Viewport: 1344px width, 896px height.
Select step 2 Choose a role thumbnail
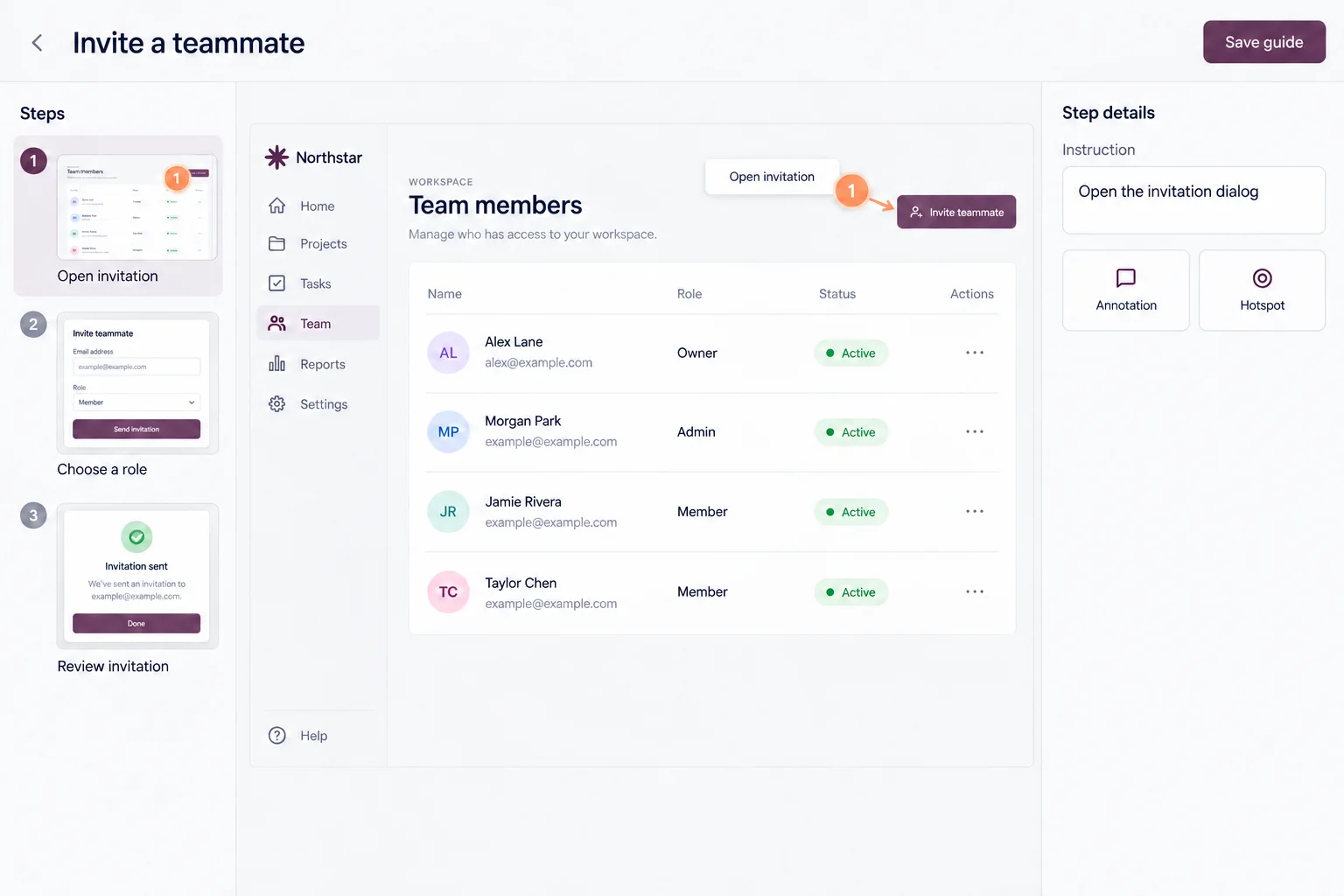pyautogui.click(x=136, y=383)
